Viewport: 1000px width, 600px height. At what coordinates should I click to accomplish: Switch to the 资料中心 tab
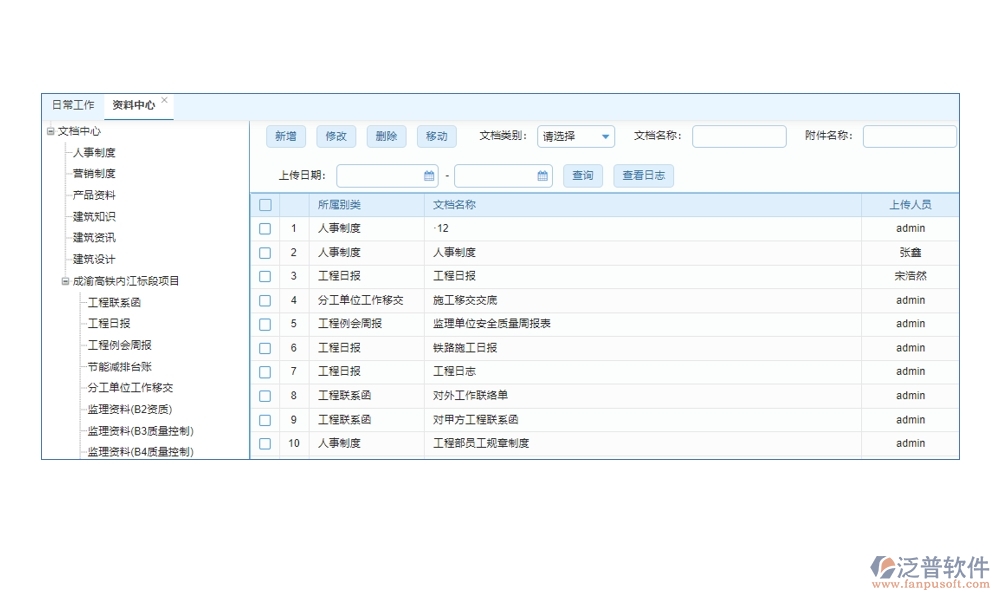click(x=135, y=104)
